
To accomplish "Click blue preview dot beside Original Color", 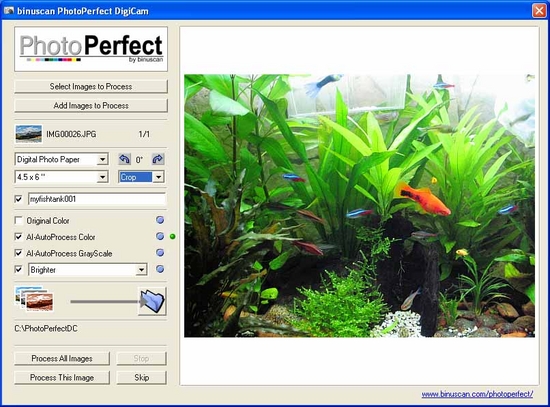I will [160, 220].
